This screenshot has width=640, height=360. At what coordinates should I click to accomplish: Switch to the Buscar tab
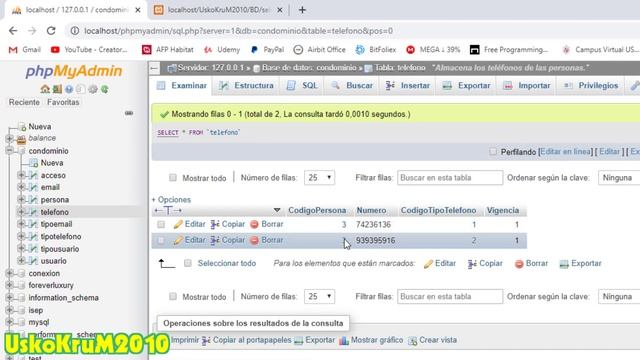click(352, 86)
